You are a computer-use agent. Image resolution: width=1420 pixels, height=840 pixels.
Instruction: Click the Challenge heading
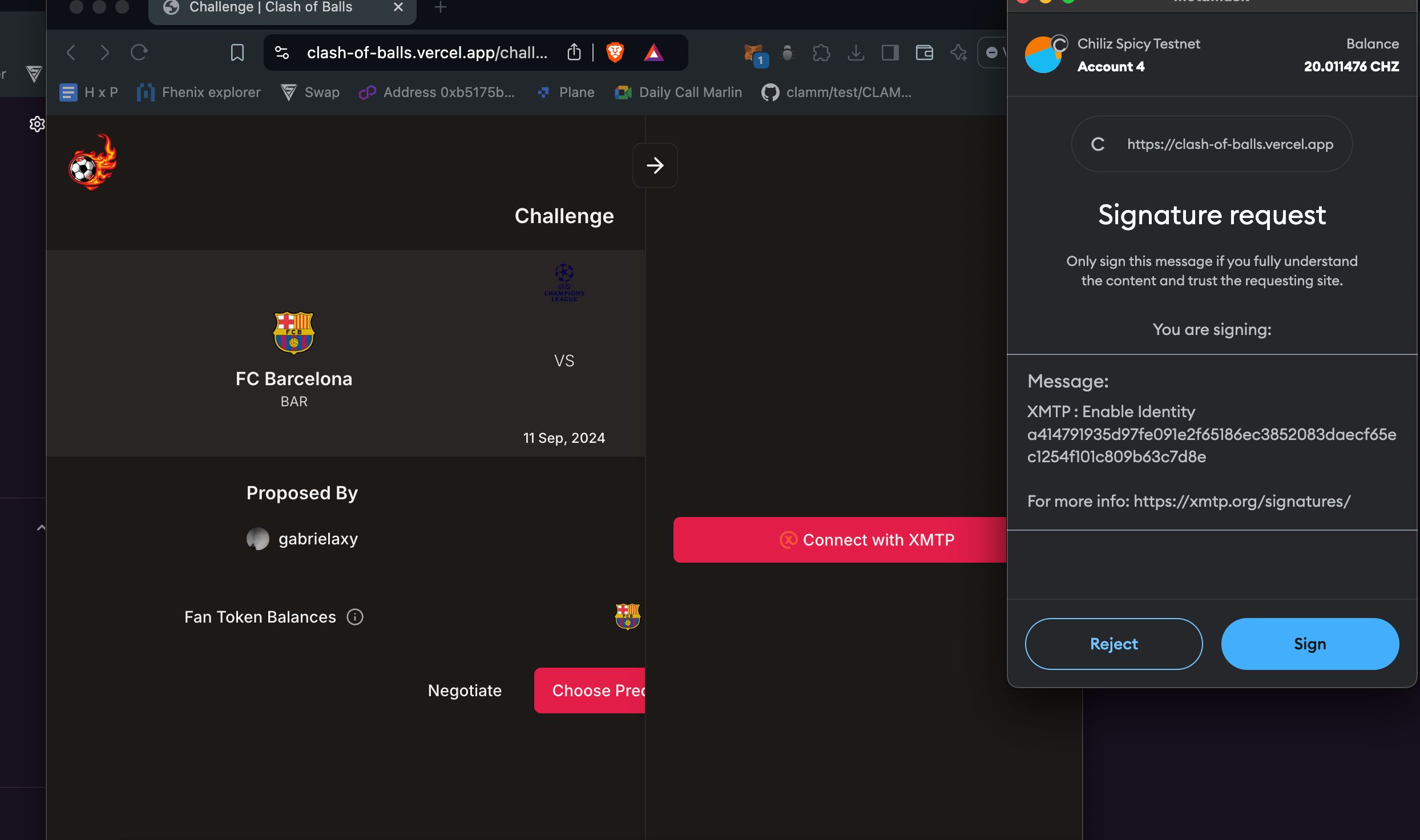click(564, 216)
